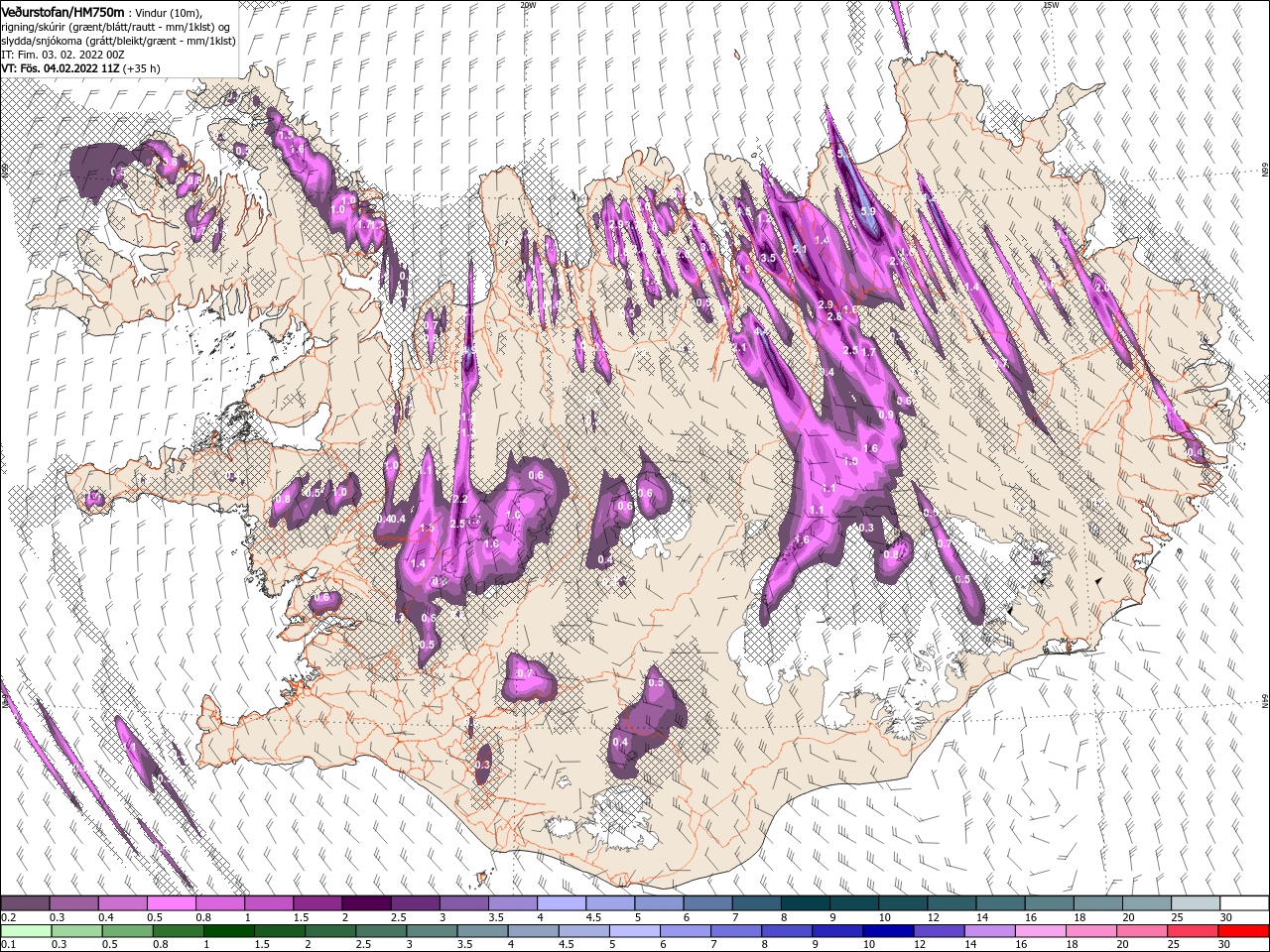Click the darkest purple 2 snow legend swatch

[x=366, y=903]
